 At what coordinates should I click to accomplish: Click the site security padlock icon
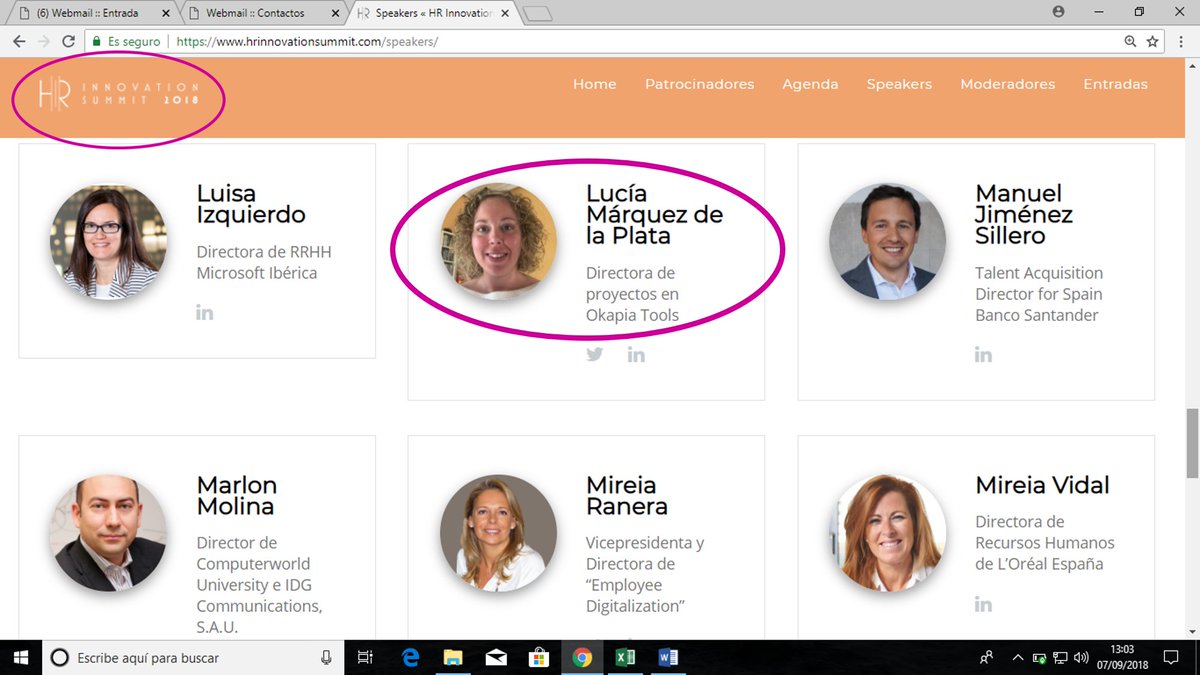pos(96,42)
